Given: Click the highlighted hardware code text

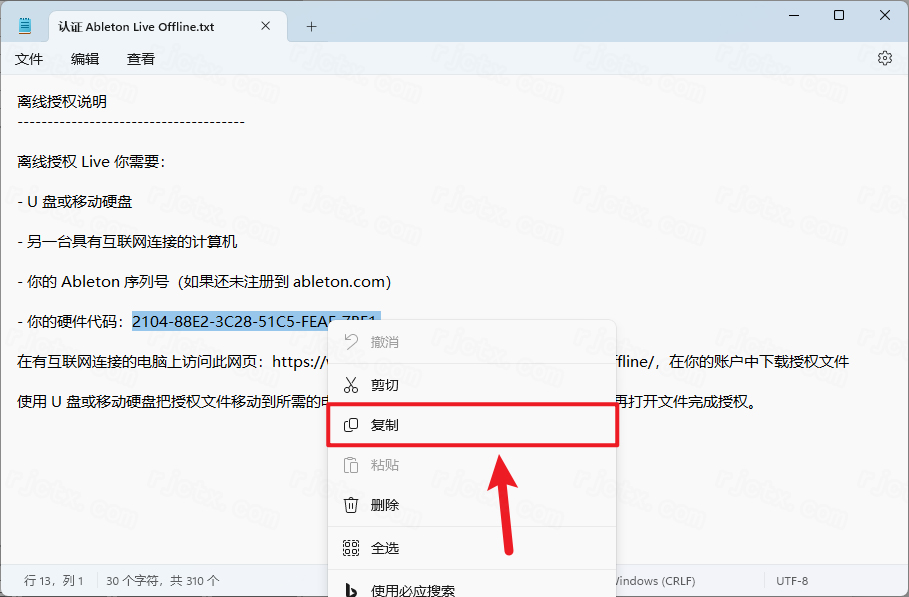Looking at the screenshot, I should coord(230,322).
